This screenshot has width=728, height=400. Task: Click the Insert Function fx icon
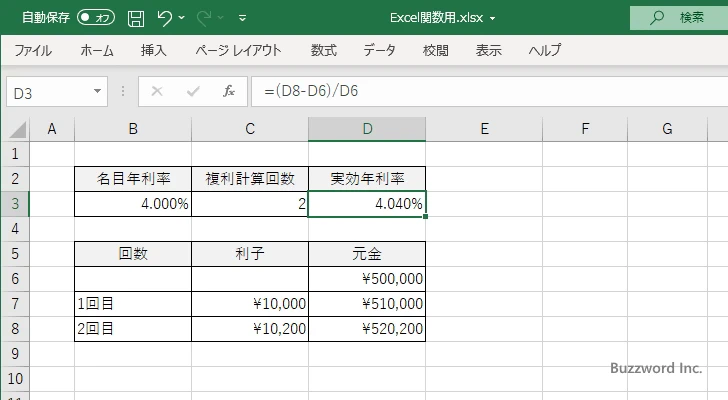(229, 91)
